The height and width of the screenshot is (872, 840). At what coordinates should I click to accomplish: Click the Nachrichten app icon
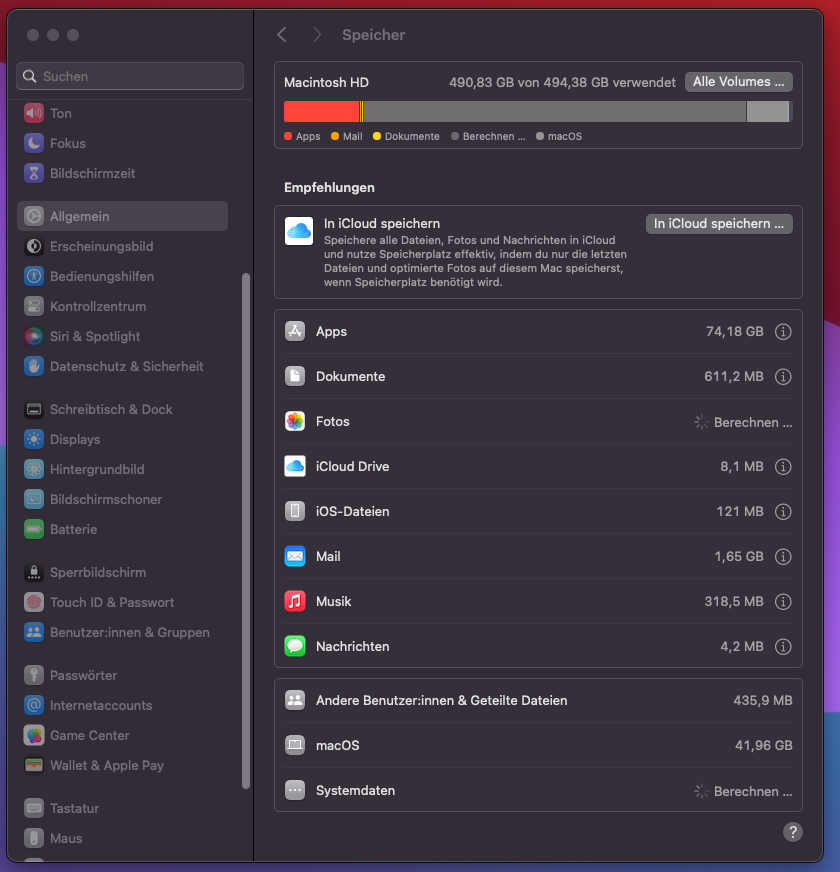pos(295,647)
